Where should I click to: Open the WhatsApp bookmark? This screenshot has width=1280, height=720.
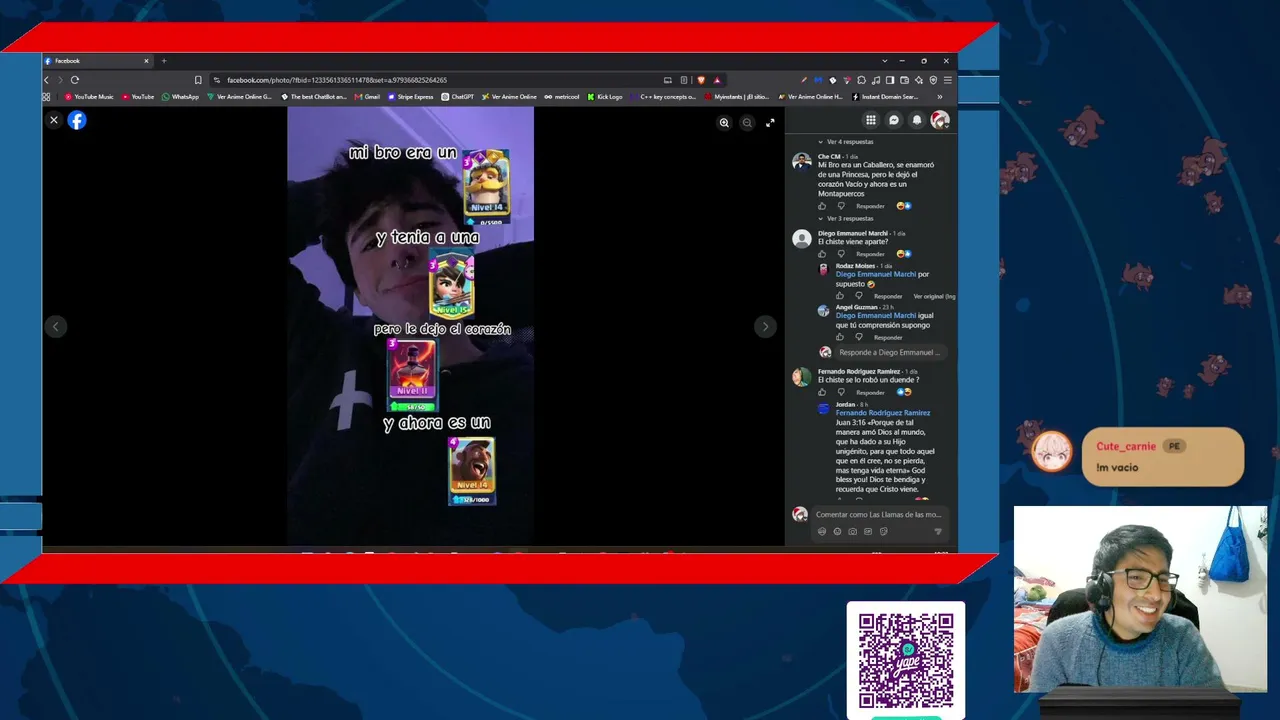(x=180, y=97)
